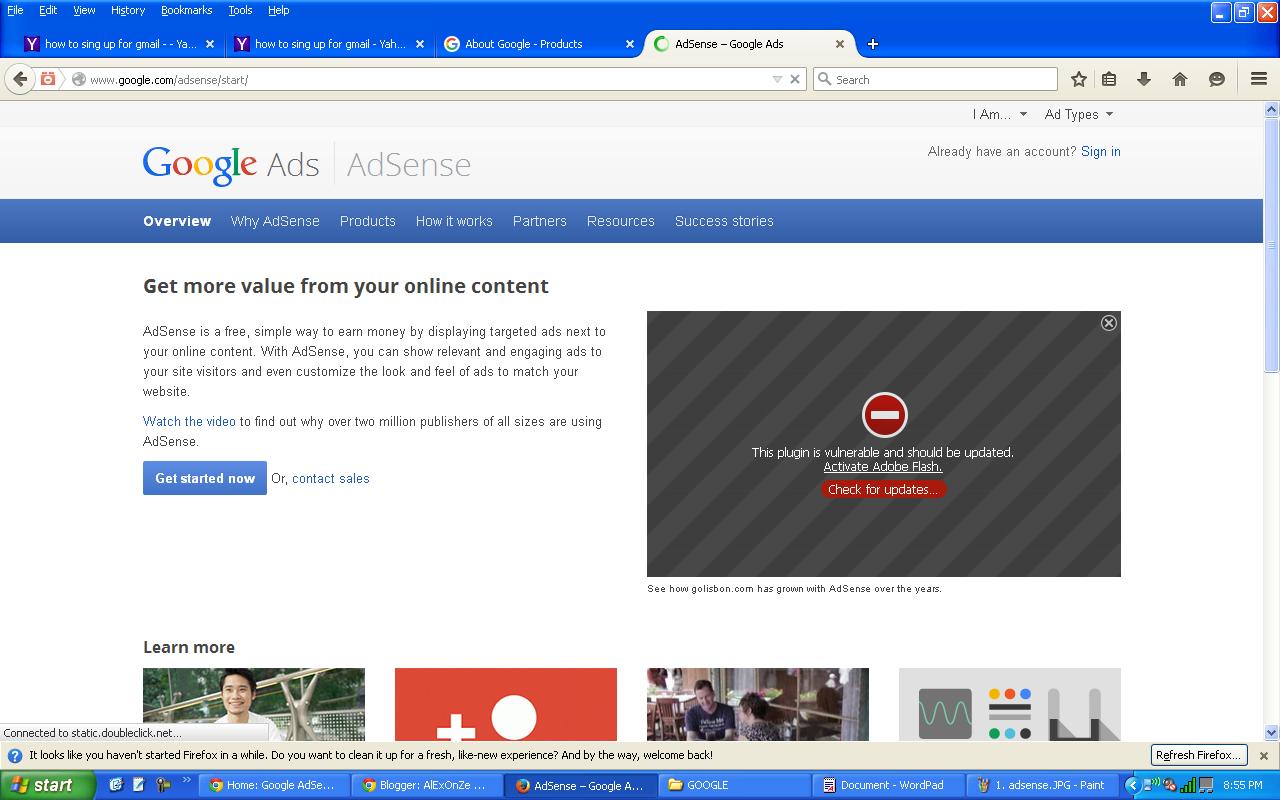Bookmark this page with the star icon
The height and width of the screenshot is (800, 1280).
click(1079, 79)
